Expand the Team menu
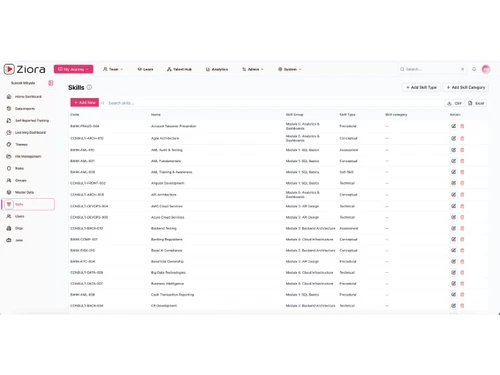This screenshot has height=375, width=500. tap(113, 69)
